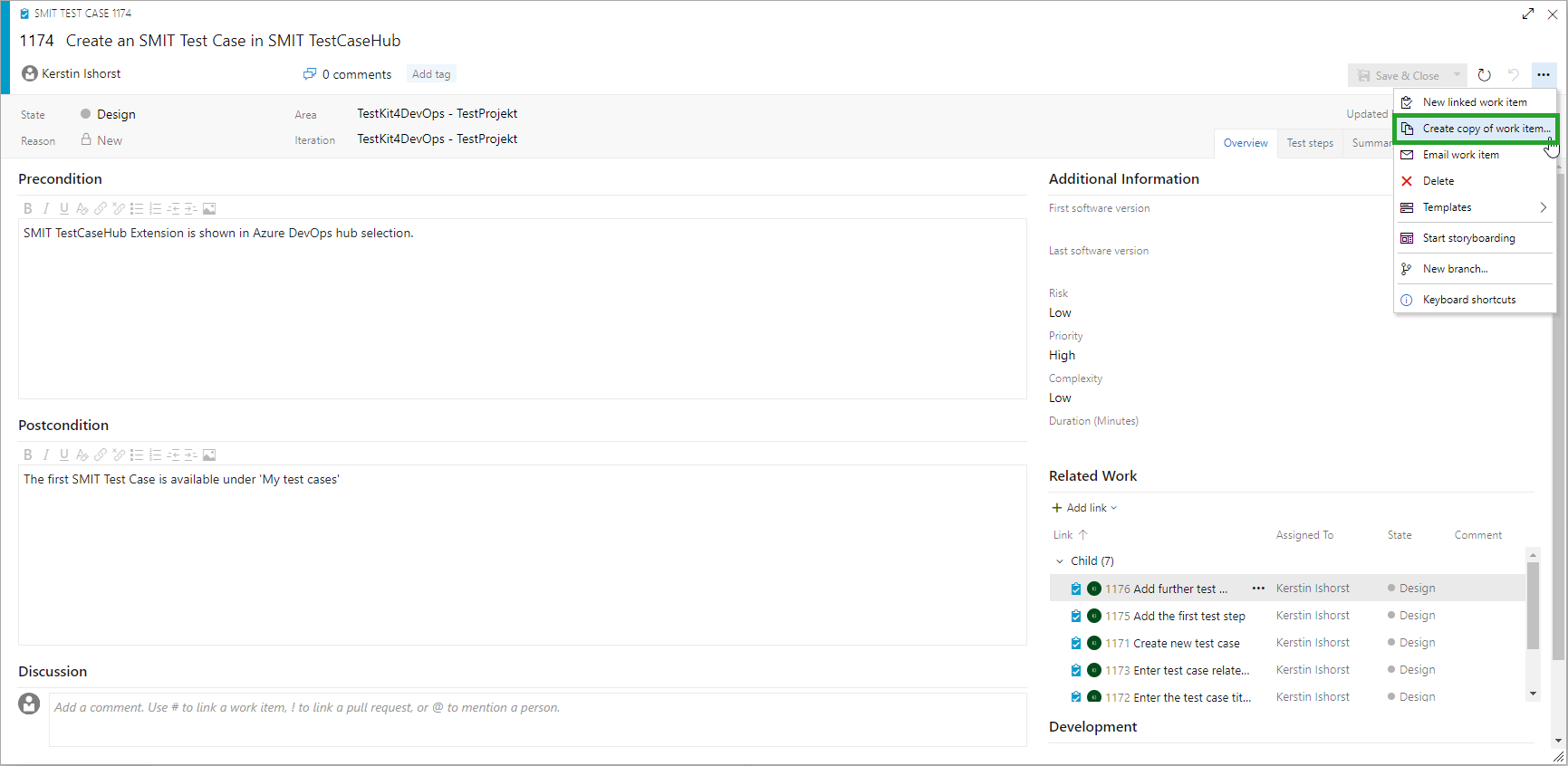Choose Create copy of work item
1568x766 pixels.
pyautogui.click(x=1476, y=129)
